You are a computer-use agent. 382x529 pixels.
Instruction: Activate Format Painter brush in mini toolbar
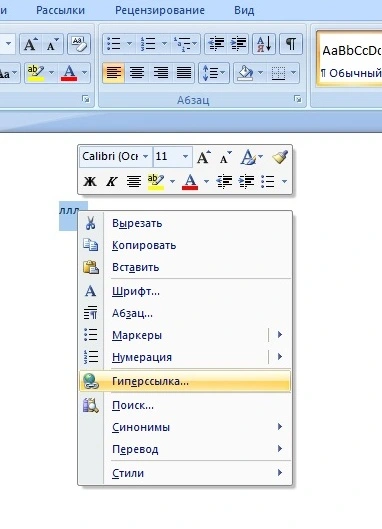[280, 157]
